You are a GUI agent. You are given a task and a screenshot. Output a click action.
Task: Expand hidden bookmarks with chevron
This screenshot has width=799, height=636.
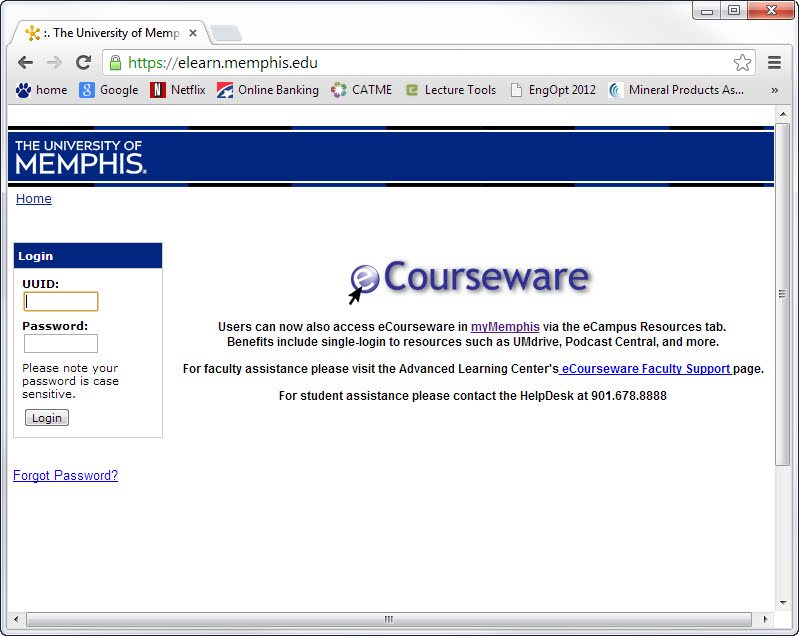point(775,90)
